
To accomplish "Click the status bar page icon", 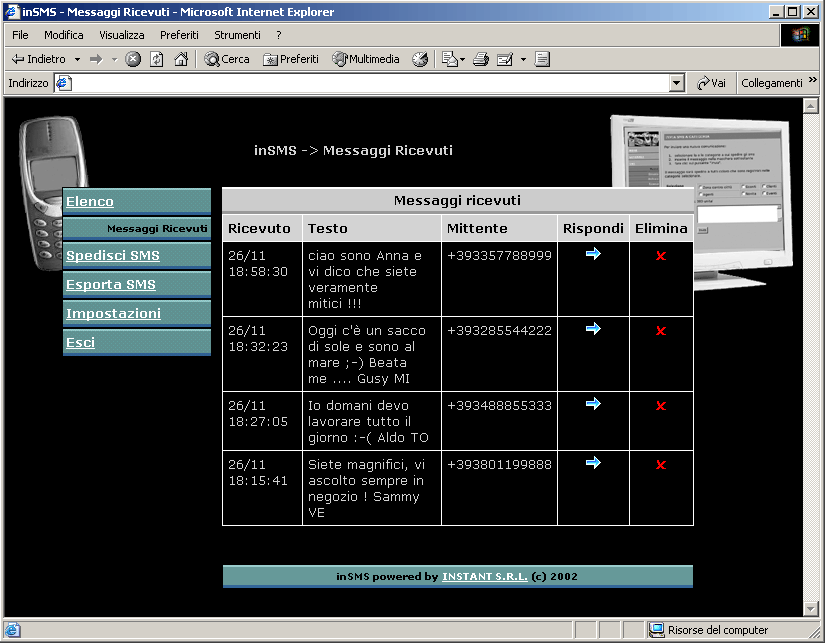I will 12,630.
